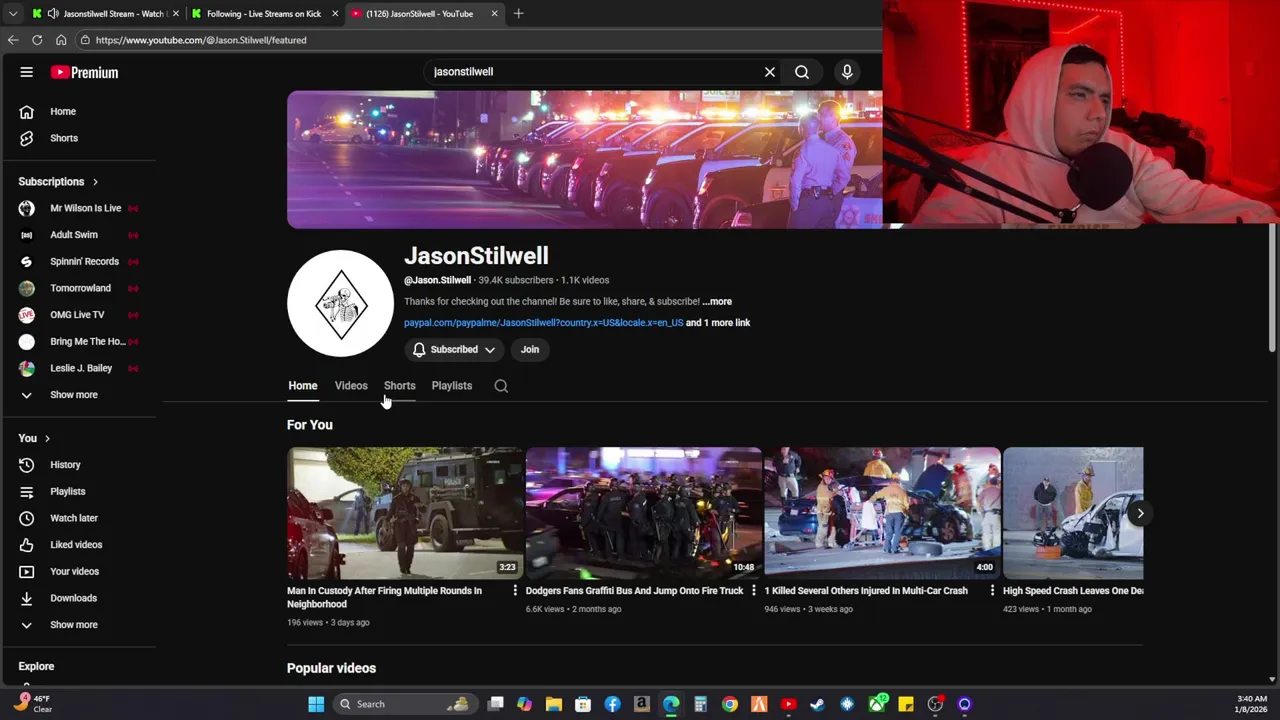The image size is (1280, 720).
Task: Switch to channel Videos tab
Action: pyautogui.click(x=351, y=386)
